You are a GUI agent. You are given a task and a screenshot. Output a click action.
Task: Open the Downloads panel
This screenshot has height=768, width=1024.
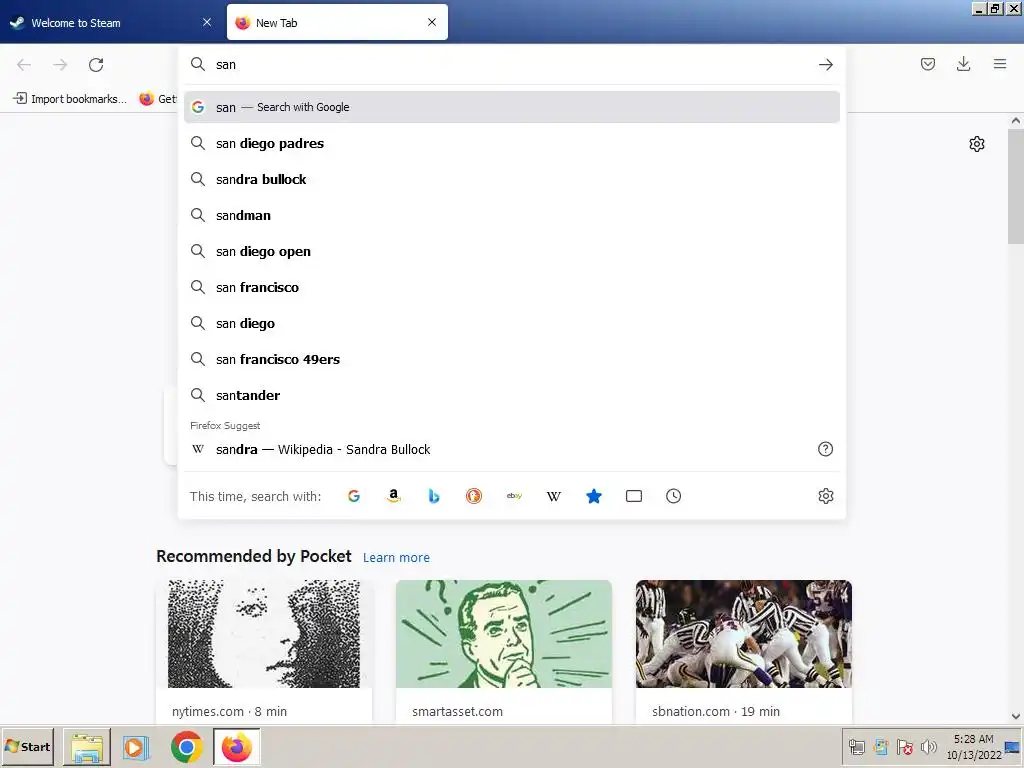(963, 64)
